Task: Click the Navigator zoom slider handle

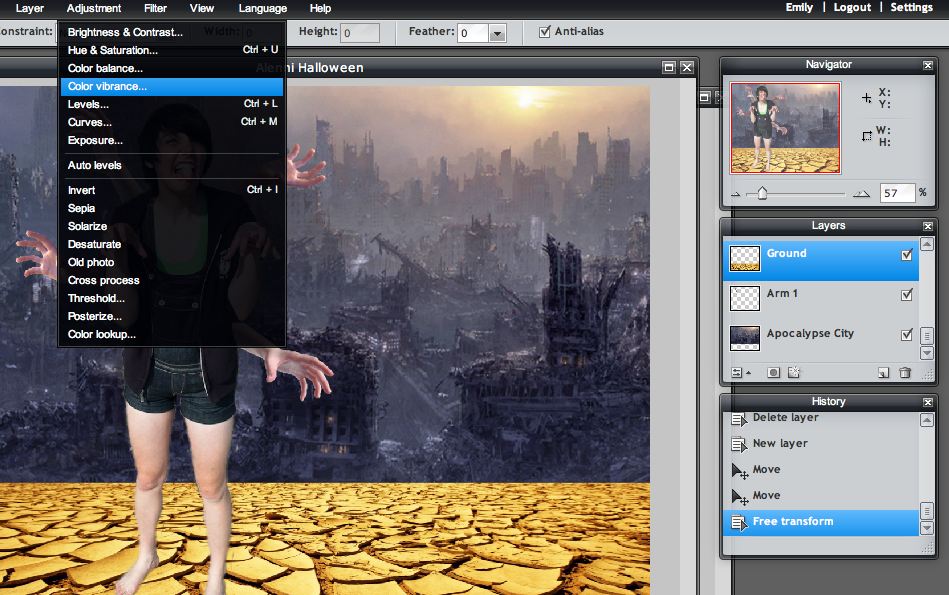Action: (x=763, y=193)
